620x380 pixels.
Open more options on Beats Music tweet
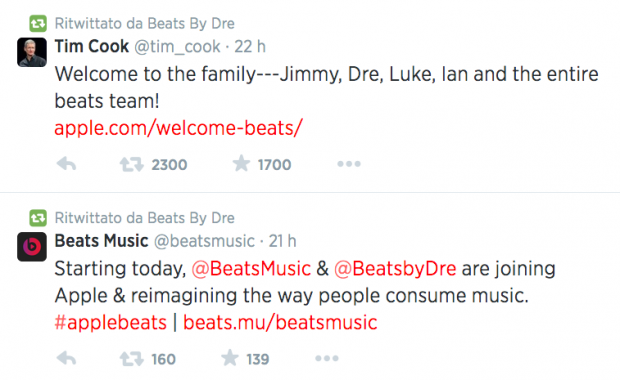(327, 358)
